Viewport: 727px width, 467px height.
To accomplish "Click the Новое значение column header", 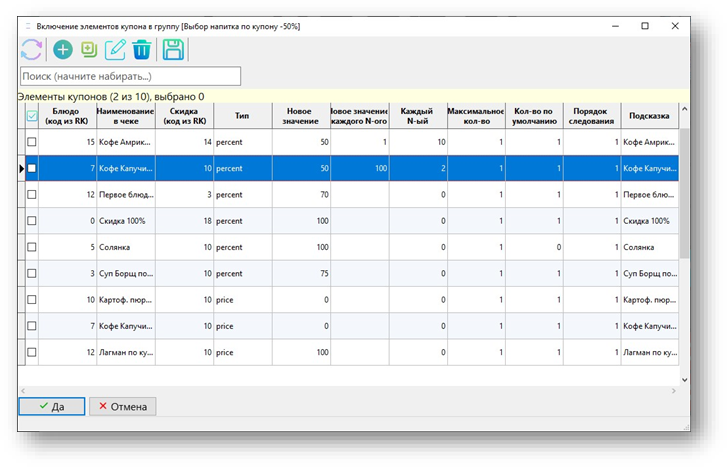I will point(300,116).
